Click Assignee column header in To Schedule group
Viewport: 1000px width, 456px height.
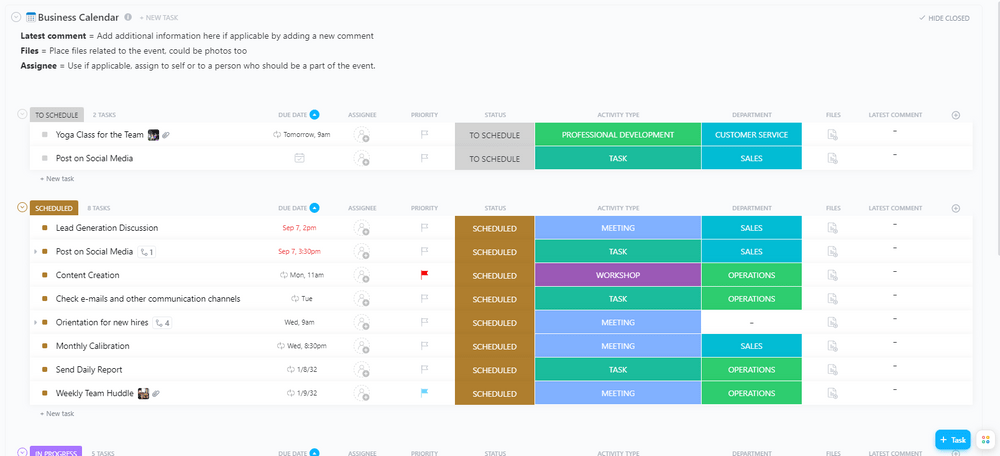(x=362, y=115)
